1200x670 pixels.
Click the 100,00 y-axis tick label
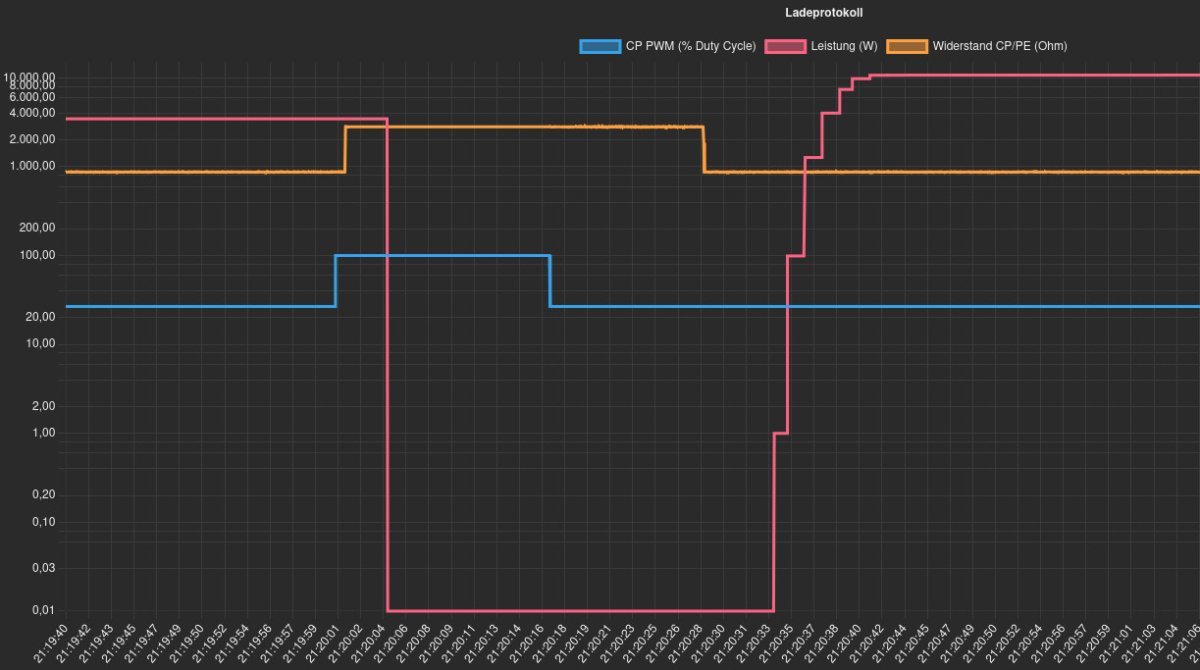[x=36, y=256]
